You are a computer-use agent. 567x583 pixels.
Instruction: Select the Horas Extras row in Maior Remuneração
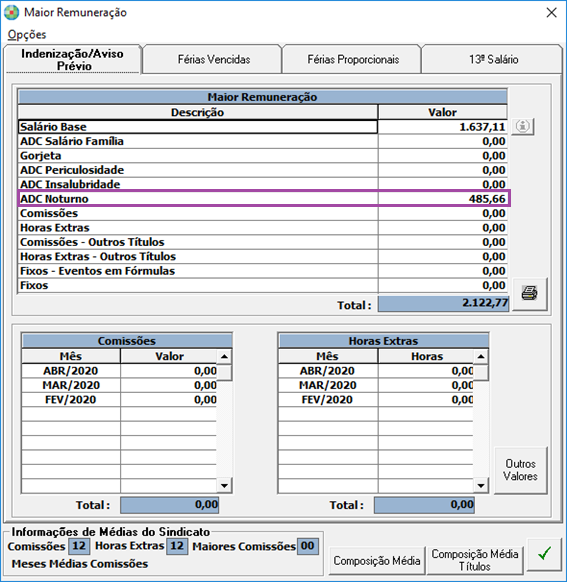(x=262, y=228)
